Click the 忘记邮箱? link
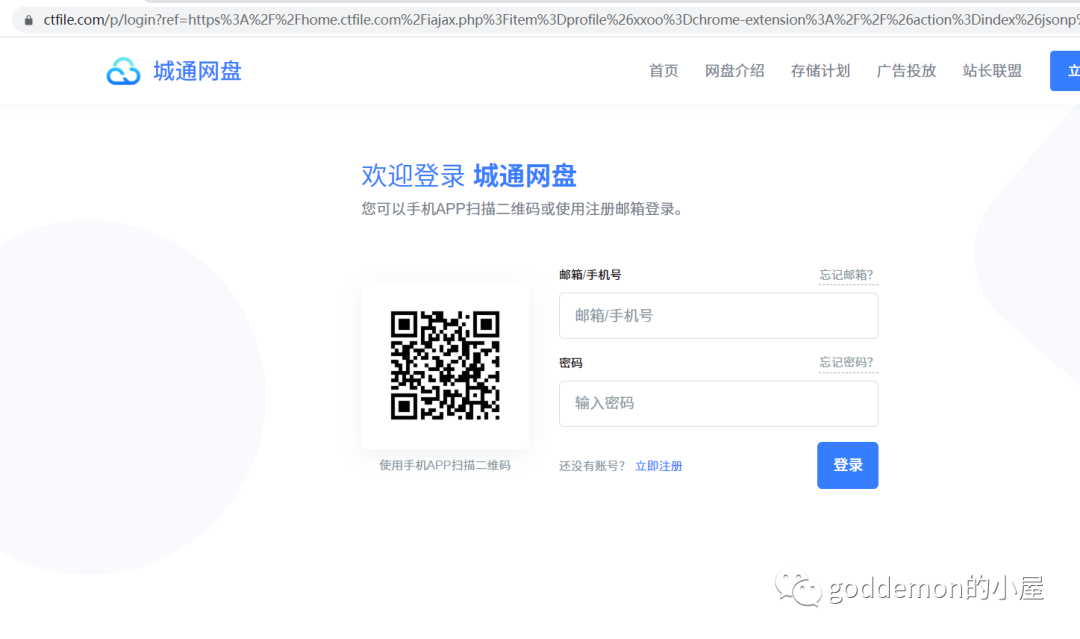The width and height of the screenshot is (1080, 639). point(847,275)
